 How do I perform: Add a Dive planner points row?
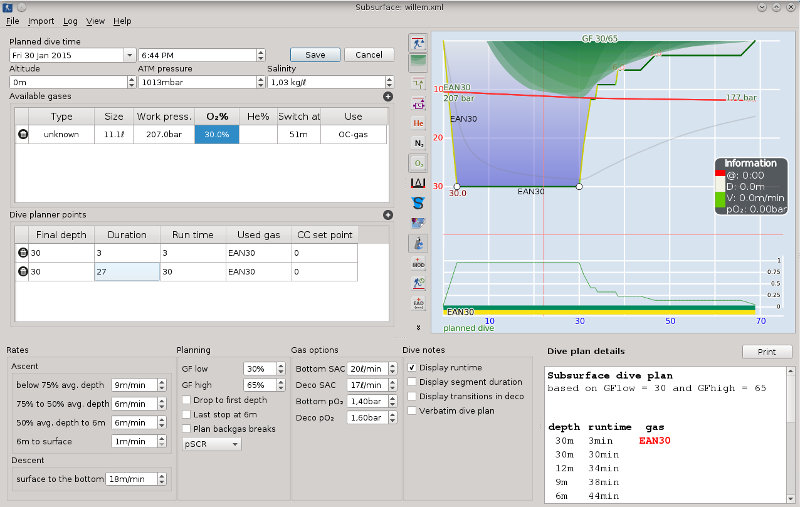[388, 215]
